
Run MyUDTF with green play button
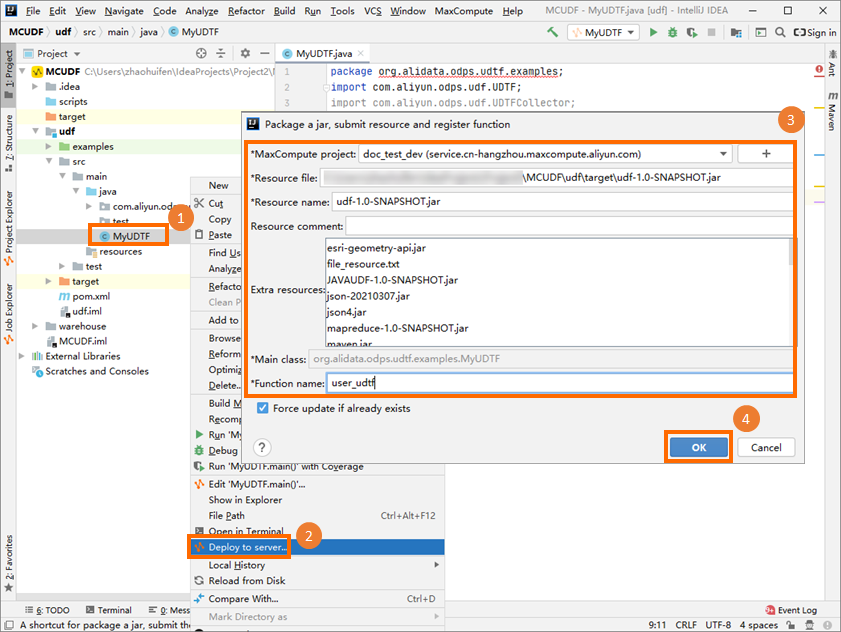tap(653, 32)
